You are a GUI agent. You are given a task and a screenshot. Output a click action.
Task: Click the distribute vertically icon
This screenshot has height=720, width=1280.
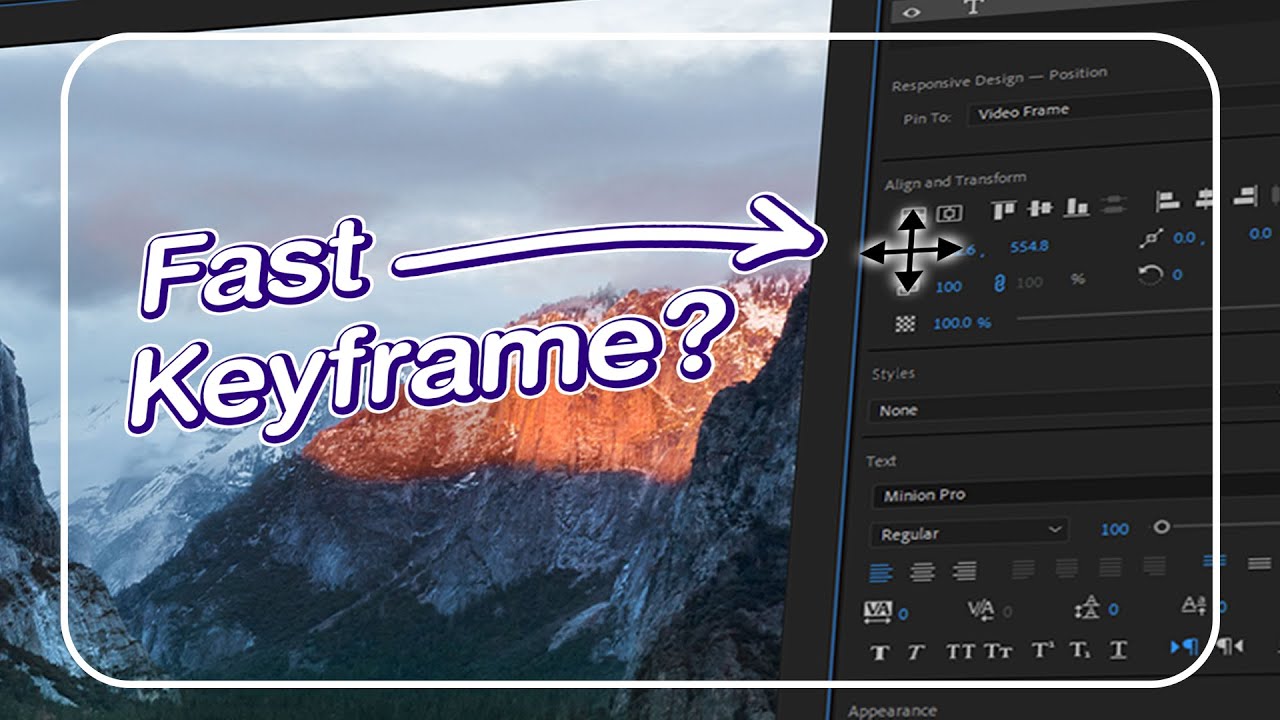[x=1112, y=205]
